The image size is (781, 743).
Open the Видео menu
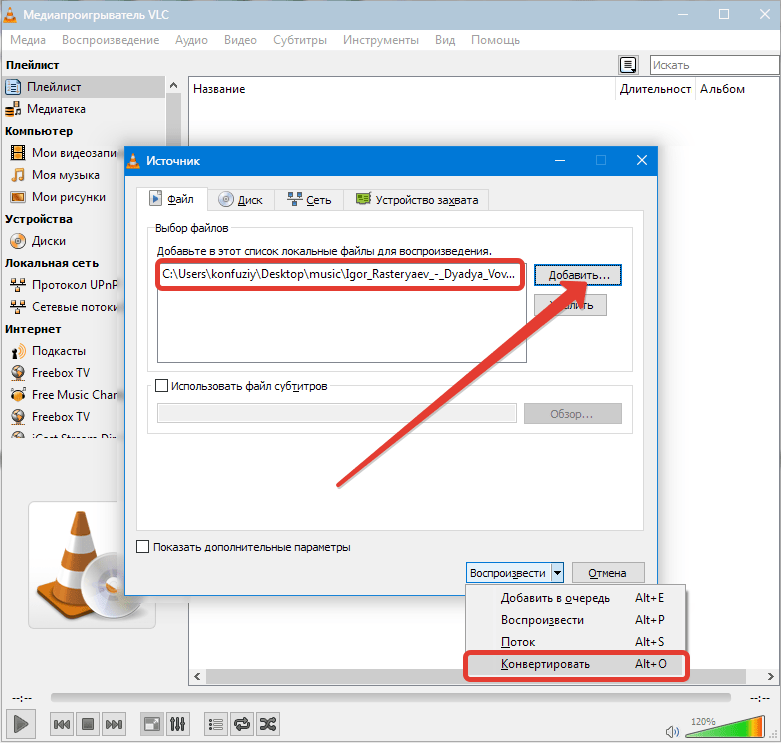click(x=240, y=40)
